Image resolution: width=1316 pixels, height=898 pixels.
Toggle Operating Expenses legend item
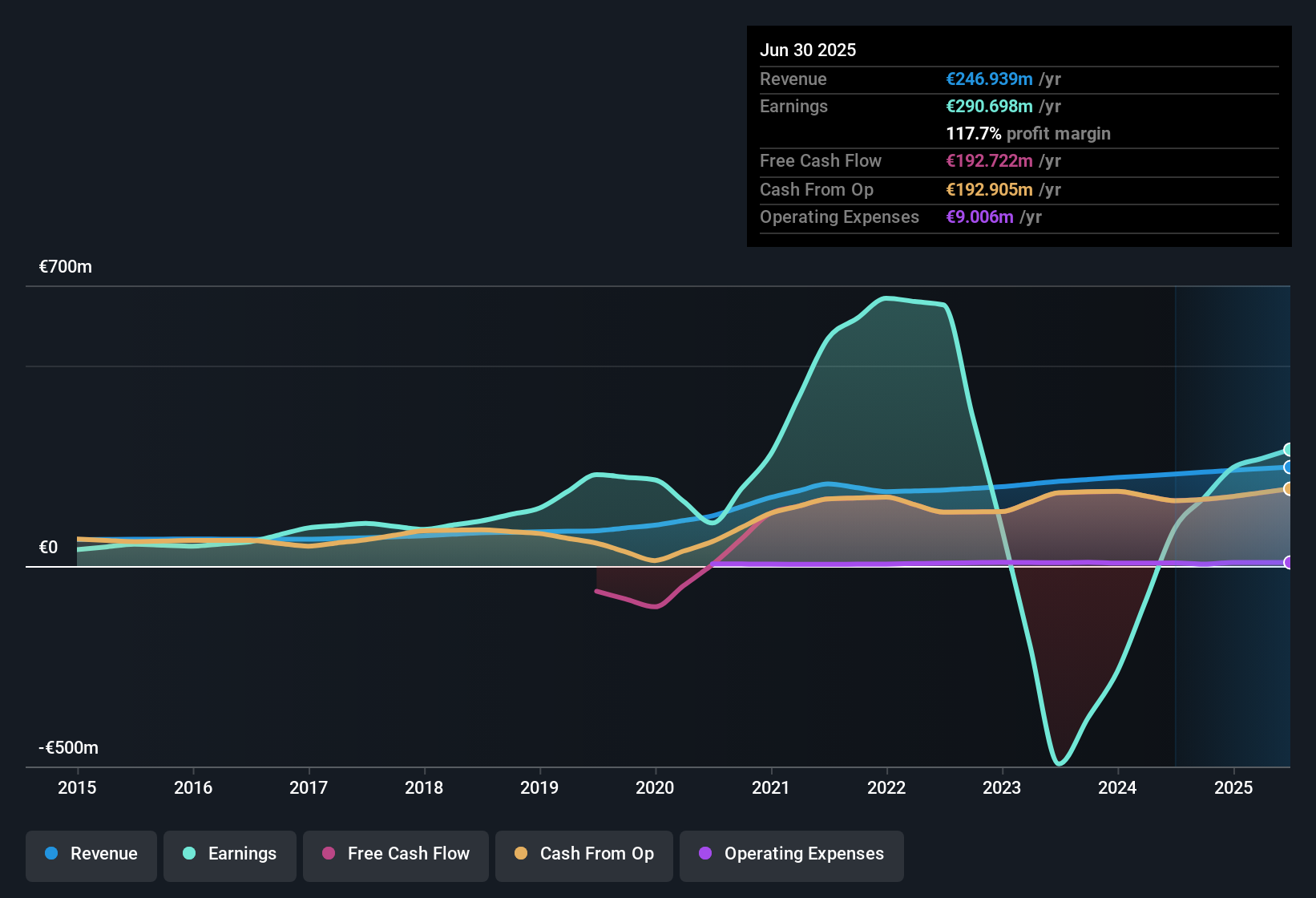coord(792,854)
